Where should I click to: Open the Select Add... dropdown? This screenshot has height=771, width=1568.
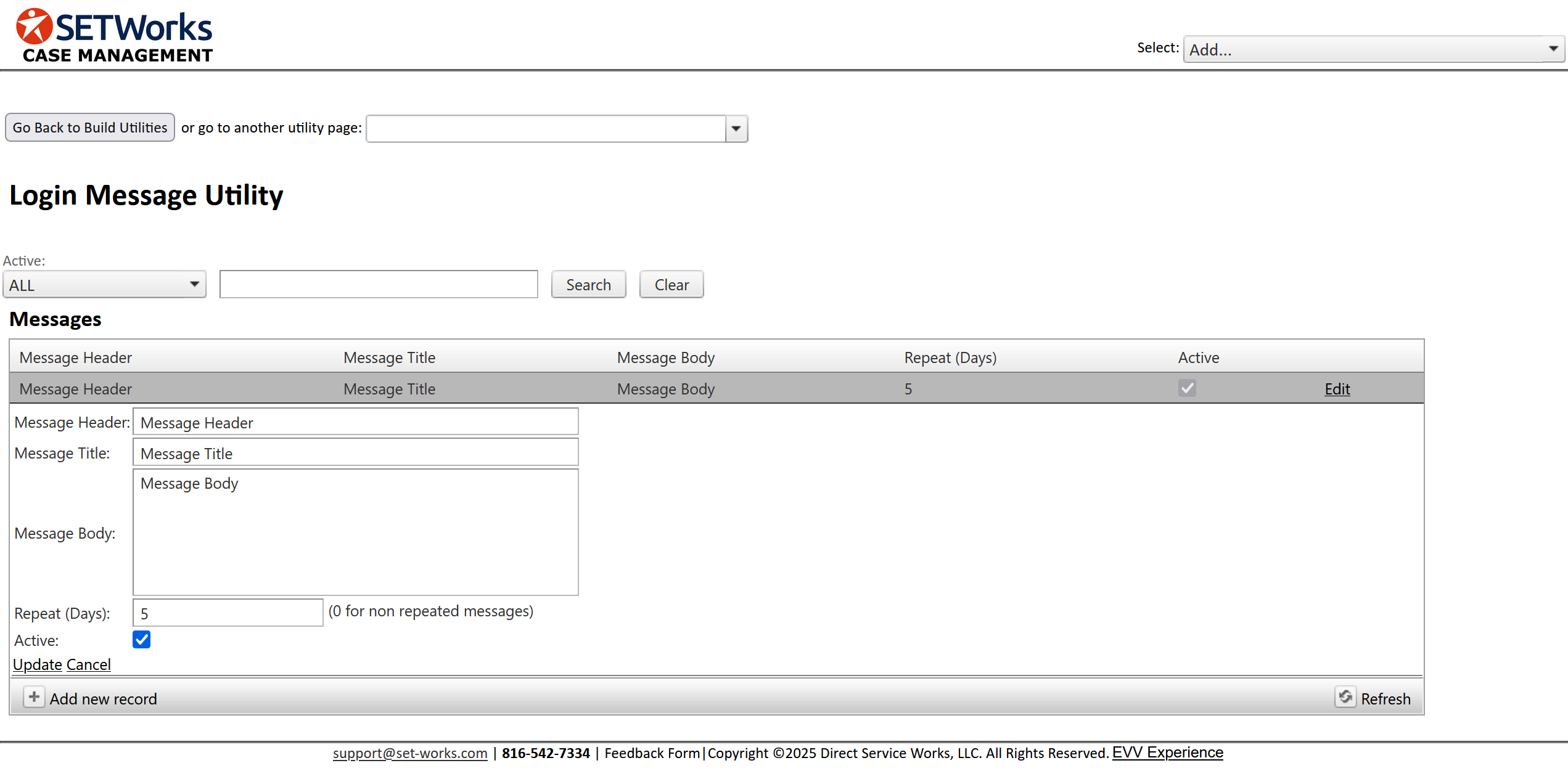coord(1373,49)
